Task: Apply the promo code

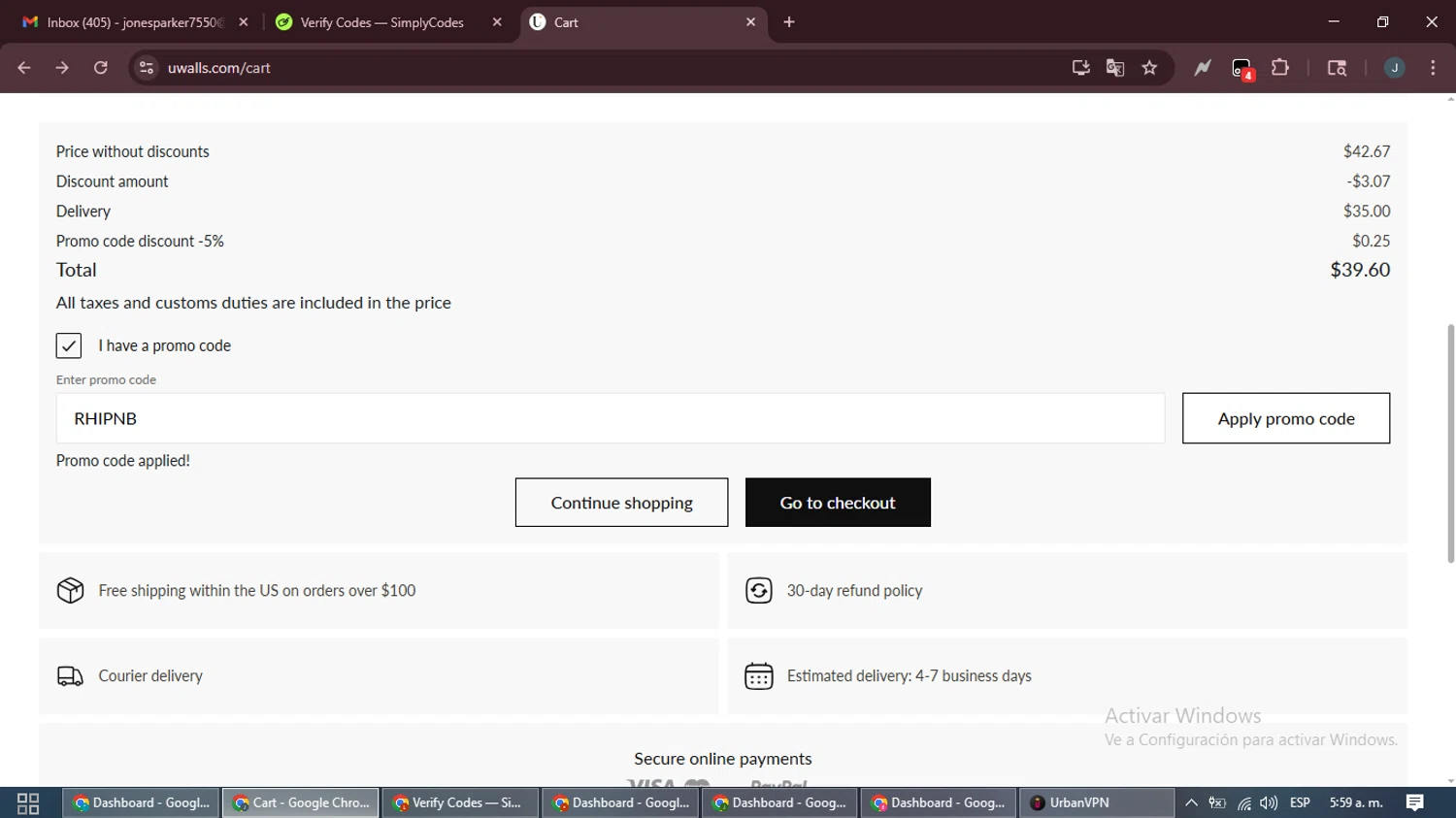Action: pos(1286,418)
